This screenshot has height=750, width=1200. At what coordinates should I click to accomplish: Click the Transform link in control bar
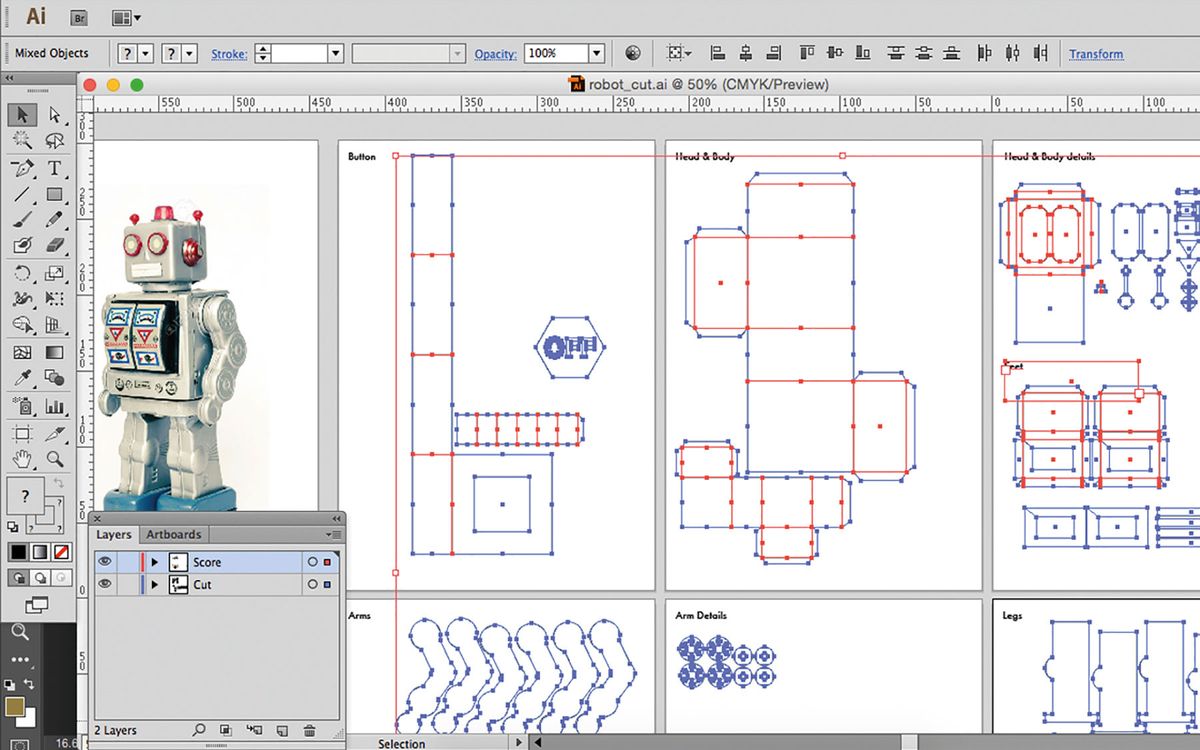coord(1095,54)
